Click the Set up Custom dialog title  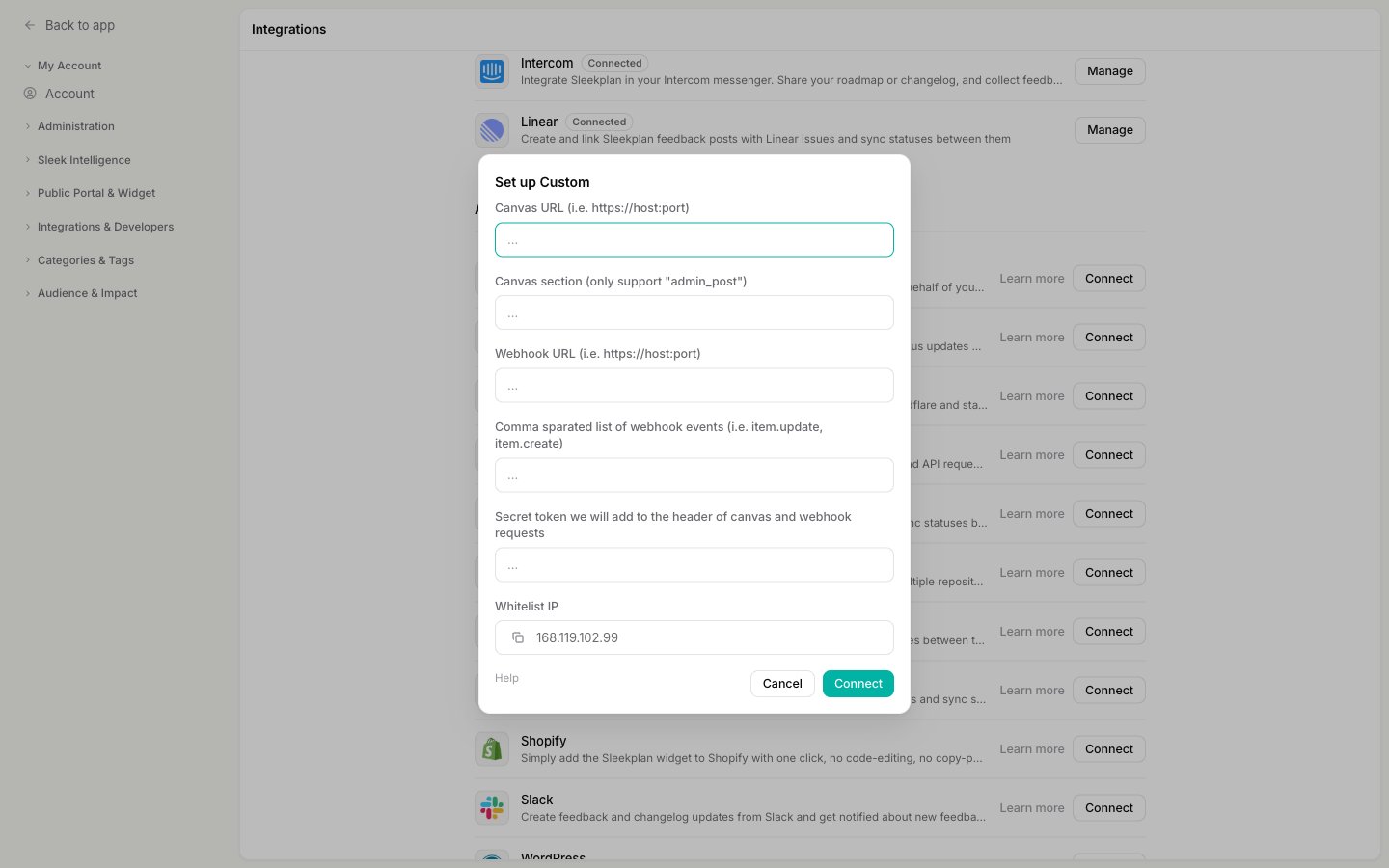pos(542,182)
